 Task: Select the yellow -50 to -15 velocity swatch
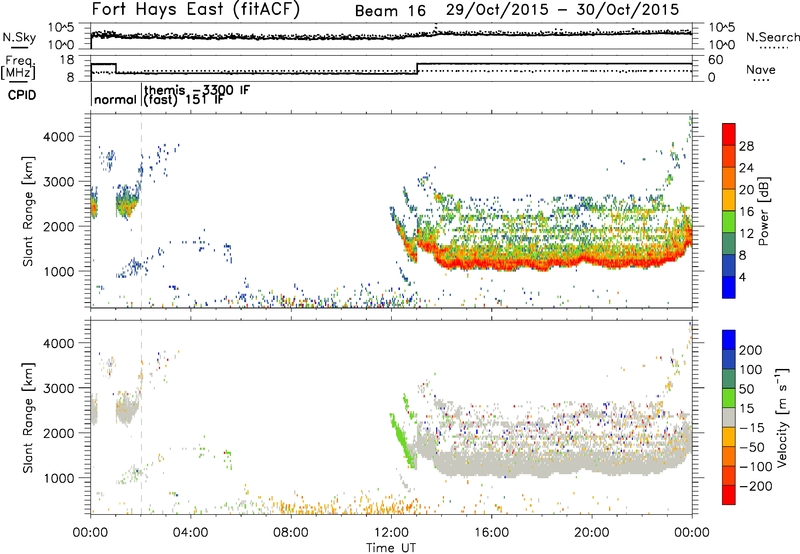[x=729, y=437]
